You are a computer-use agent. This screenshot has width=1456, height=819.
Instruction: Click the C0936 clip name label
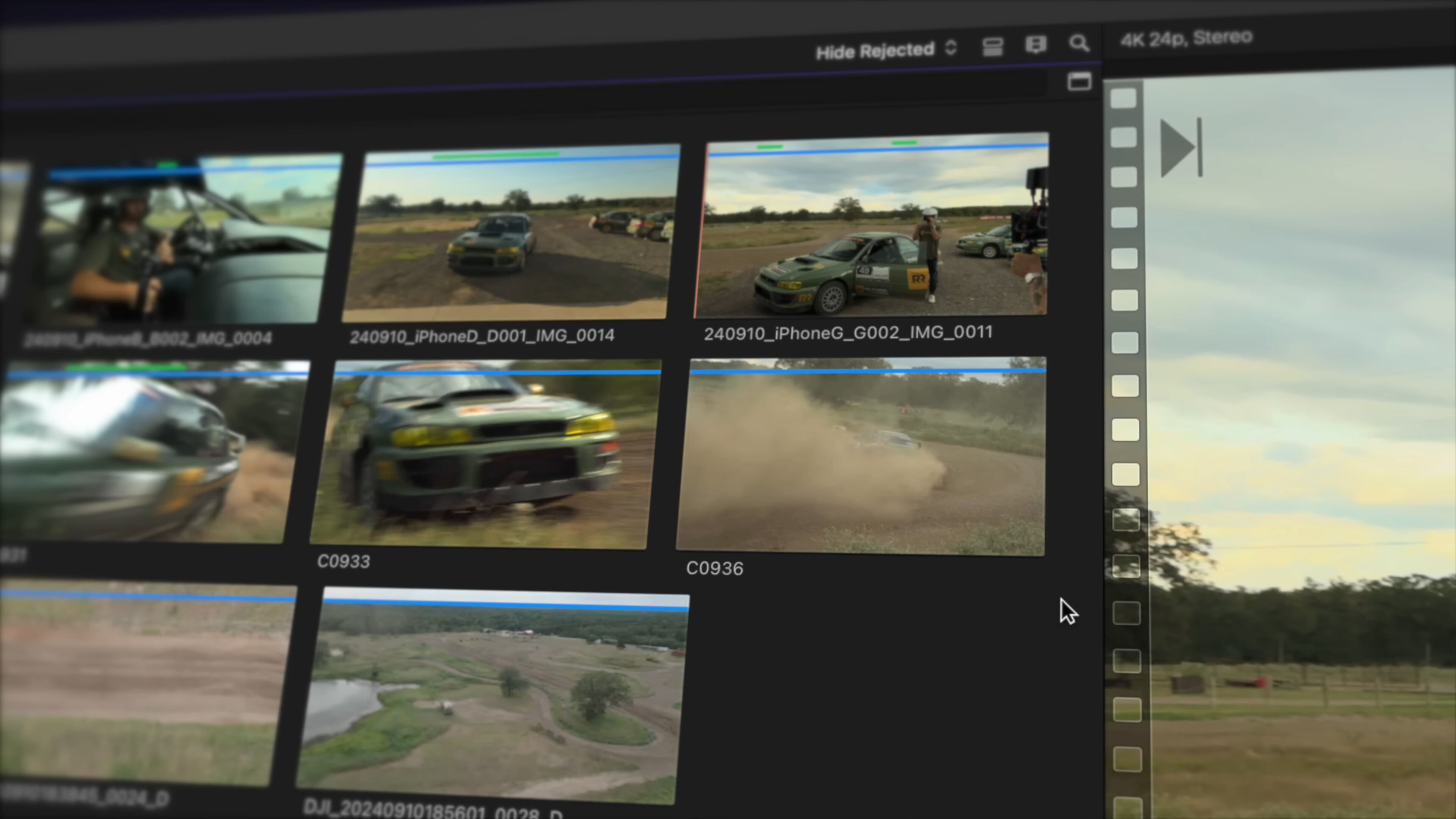pyautogui.click(x=714, y=568)
